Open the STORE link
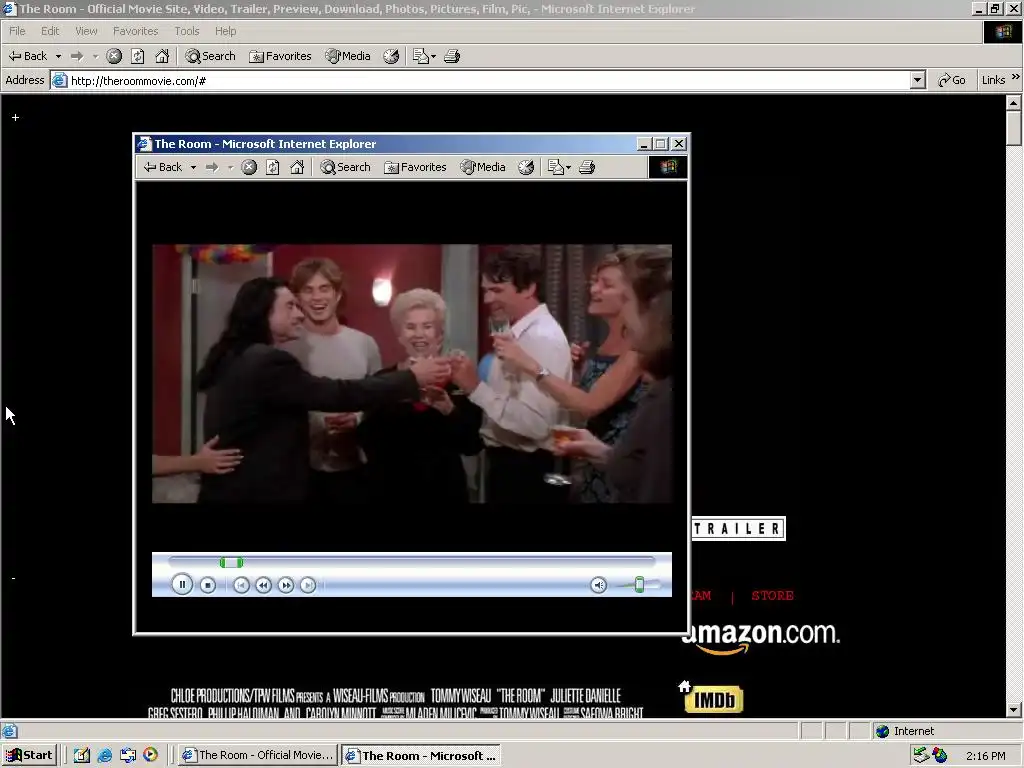The image size is (1024, 768). [x=772, y=596]
